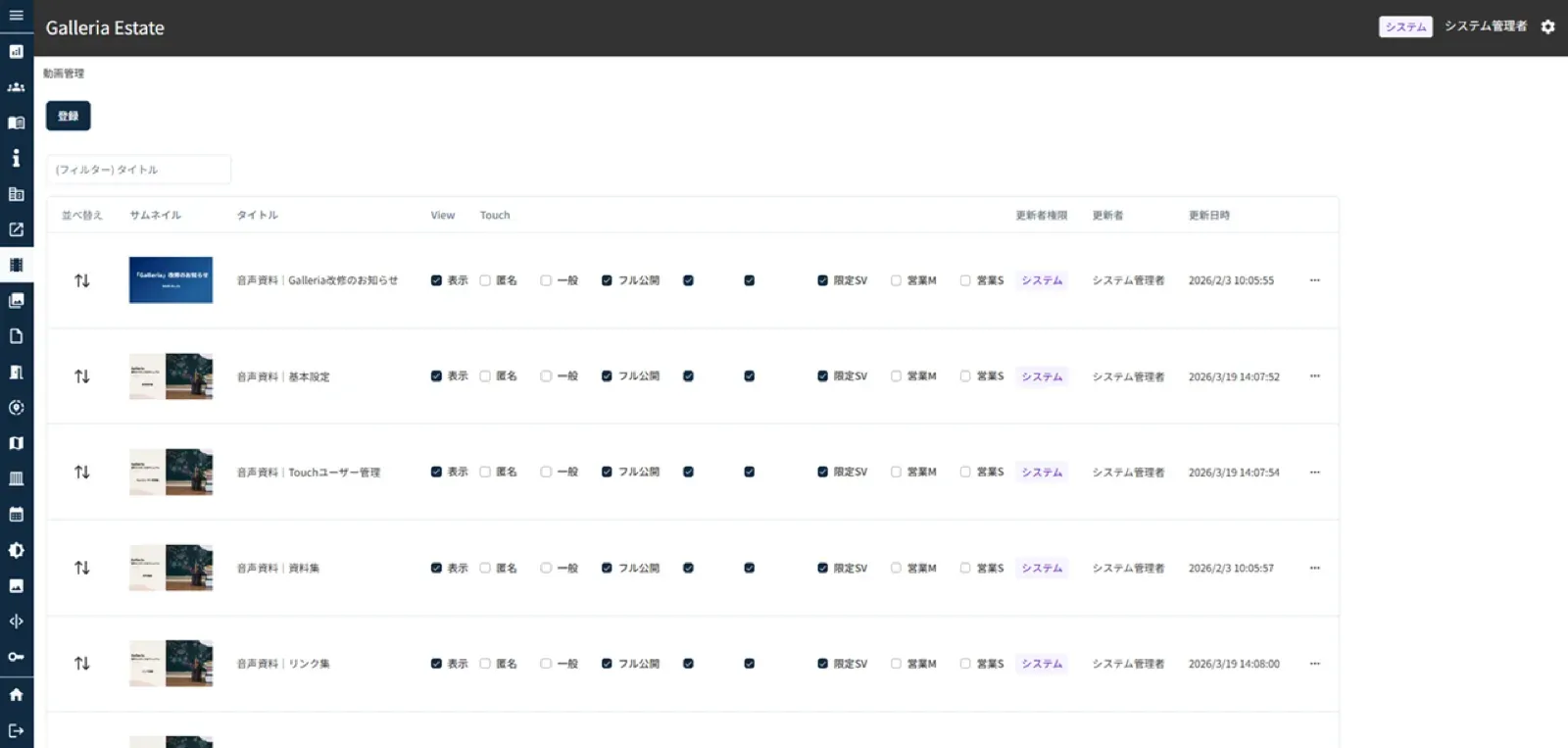
Task: Check 一般 in 基本設定 row
Action: click(x=546, y=376)
